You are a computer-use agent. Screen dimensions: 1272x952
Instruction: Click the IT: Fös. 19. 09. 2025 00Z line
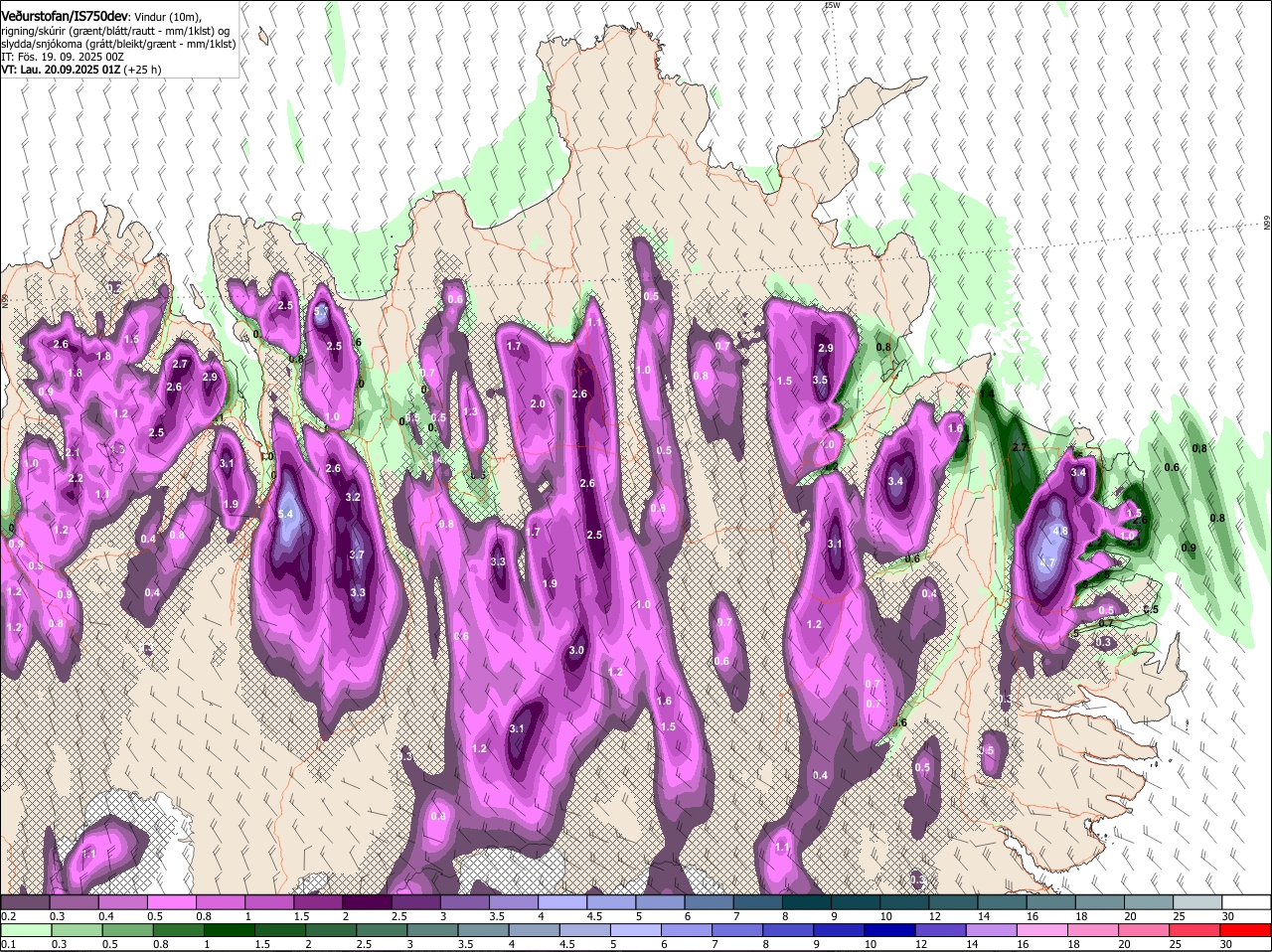coord(63,57)
